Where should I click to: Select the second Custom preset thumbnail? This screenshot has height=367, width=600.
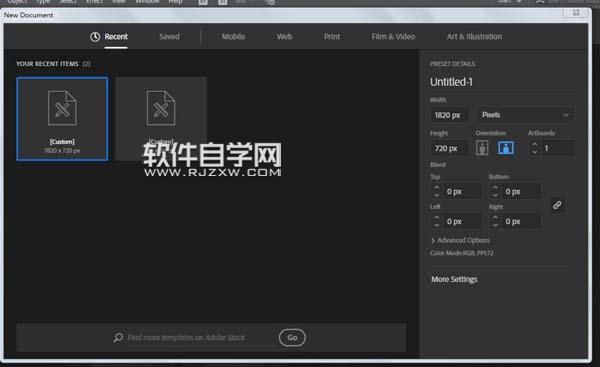pos(161,119)
